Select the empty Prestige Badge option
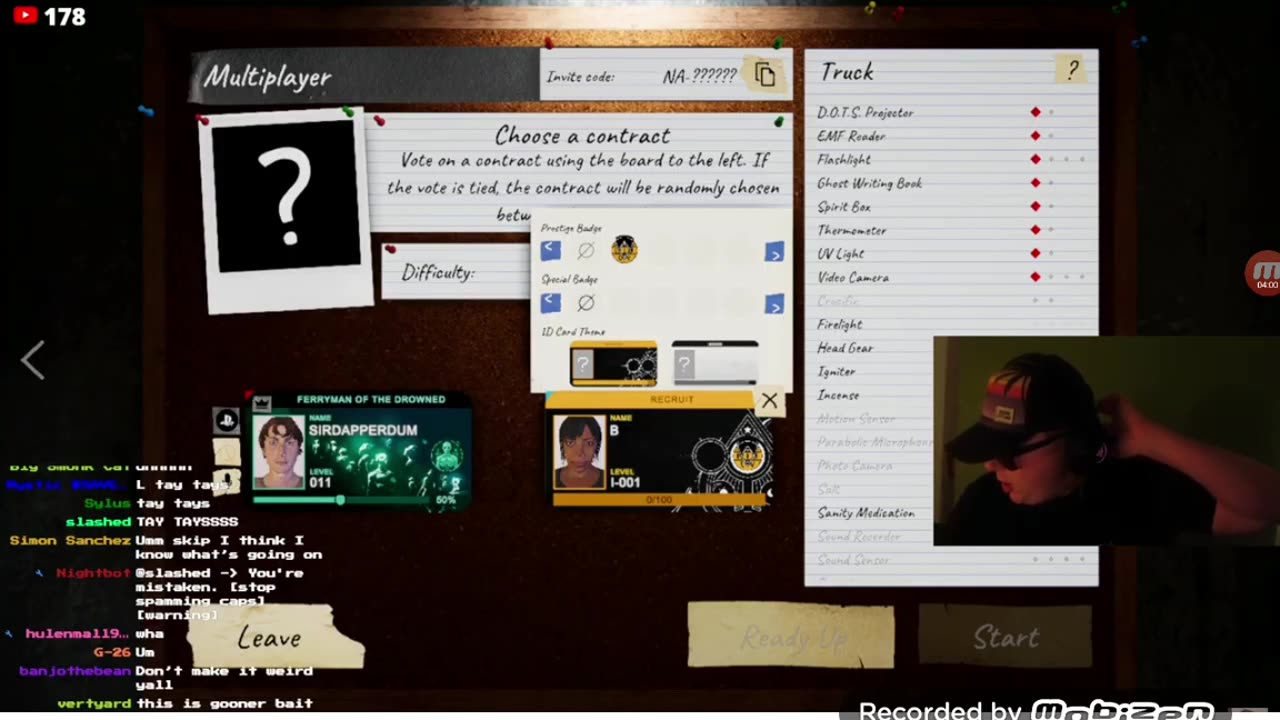The image size is (1280, 720). [587, 250]
